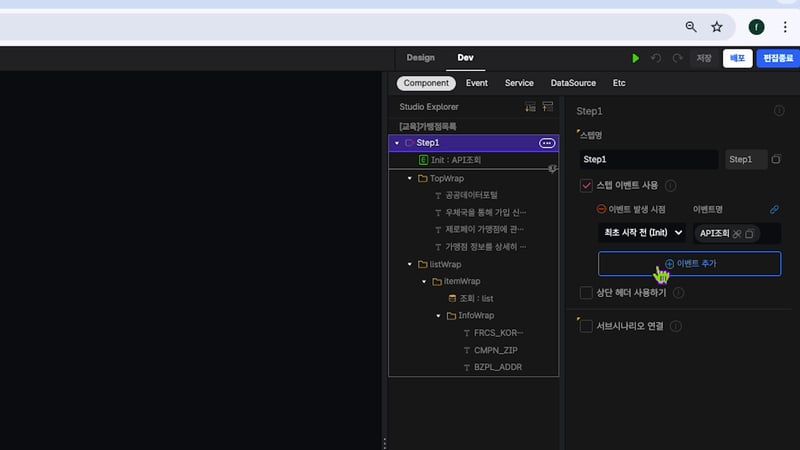Open the browser zoom magnifier icon
This screenshot has height=450, width=800.
coord(691,27)
